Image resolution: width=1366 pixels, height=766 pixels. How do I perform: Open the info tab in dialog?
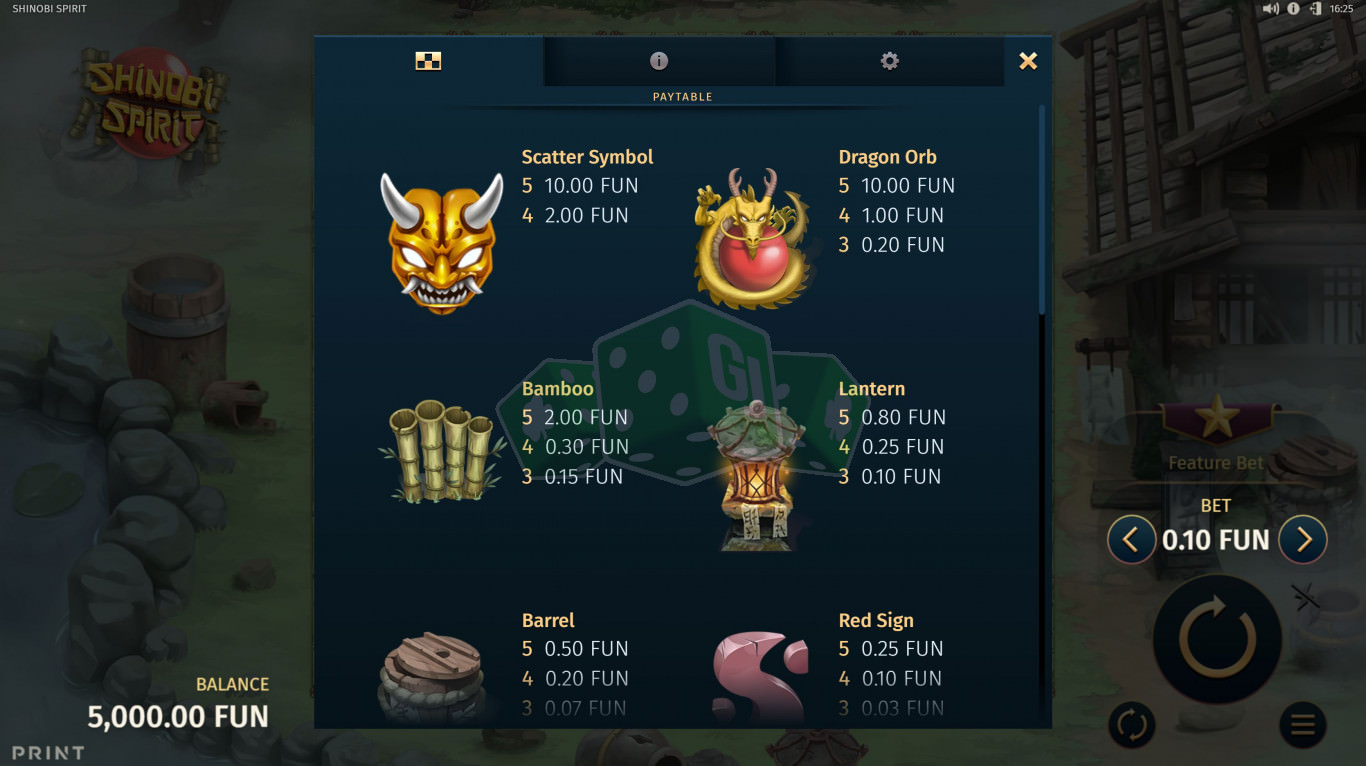658,61
